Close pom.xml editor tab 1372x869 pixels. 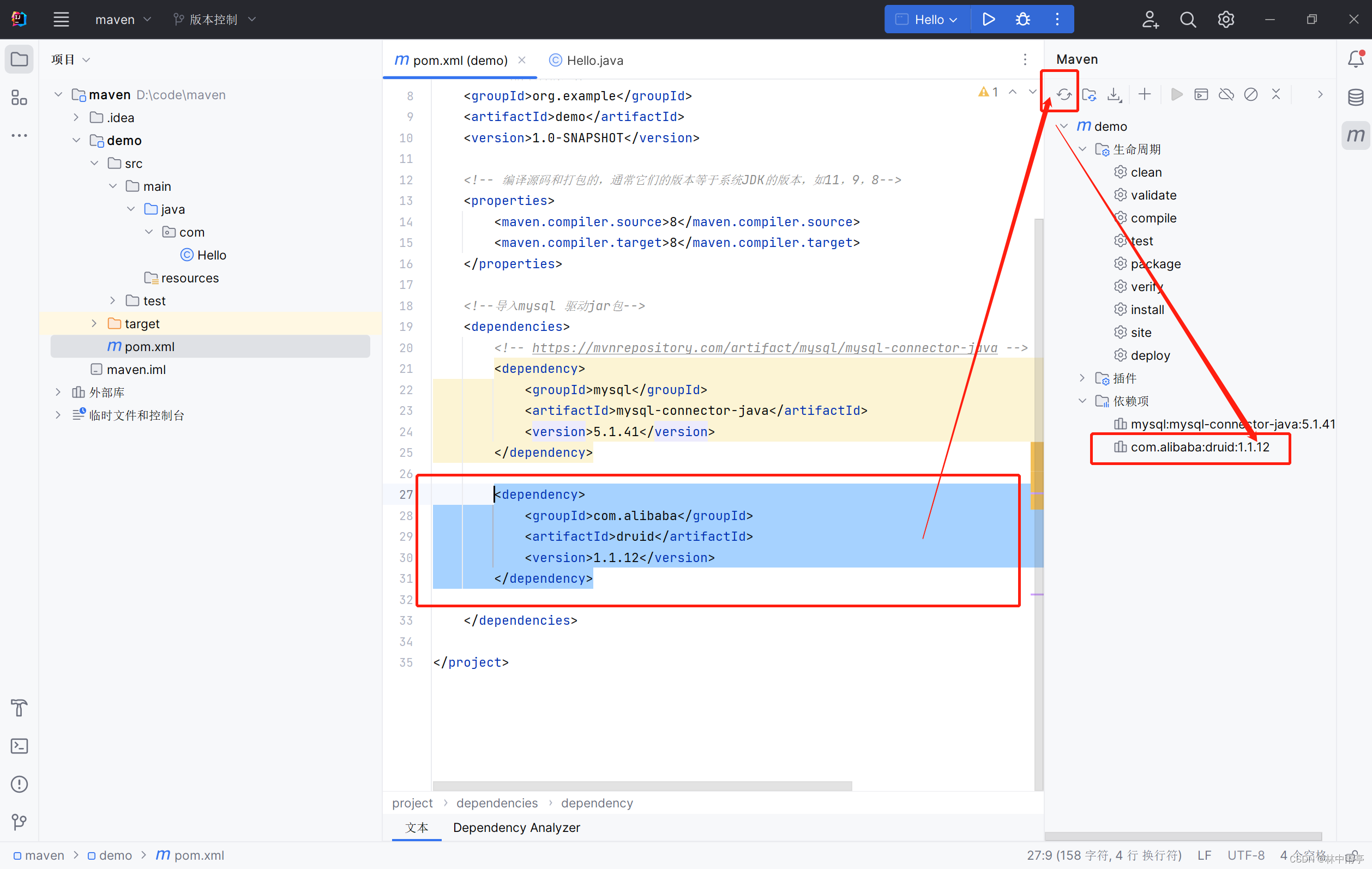(x=522, y=60)
